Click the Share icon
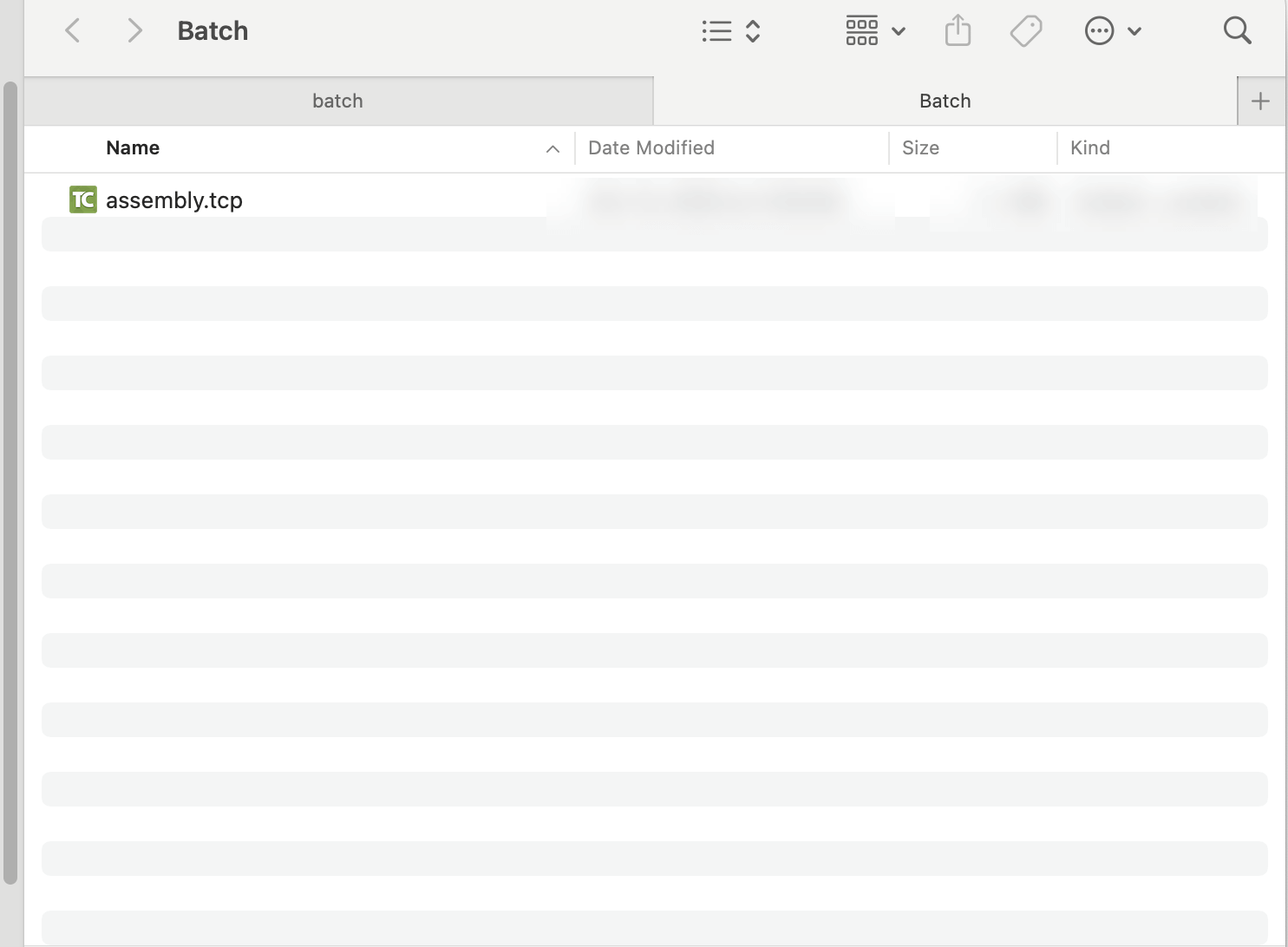The height and width of the screenshot is (947, 1288). point(958,31)
